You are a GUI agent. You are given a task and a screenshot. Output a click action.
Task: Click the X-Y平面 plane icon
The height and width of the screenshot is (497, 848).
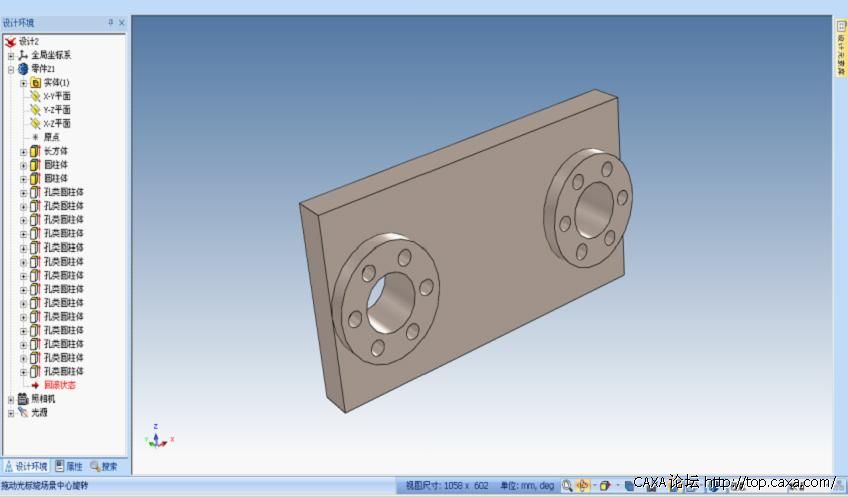pos(36,96)
